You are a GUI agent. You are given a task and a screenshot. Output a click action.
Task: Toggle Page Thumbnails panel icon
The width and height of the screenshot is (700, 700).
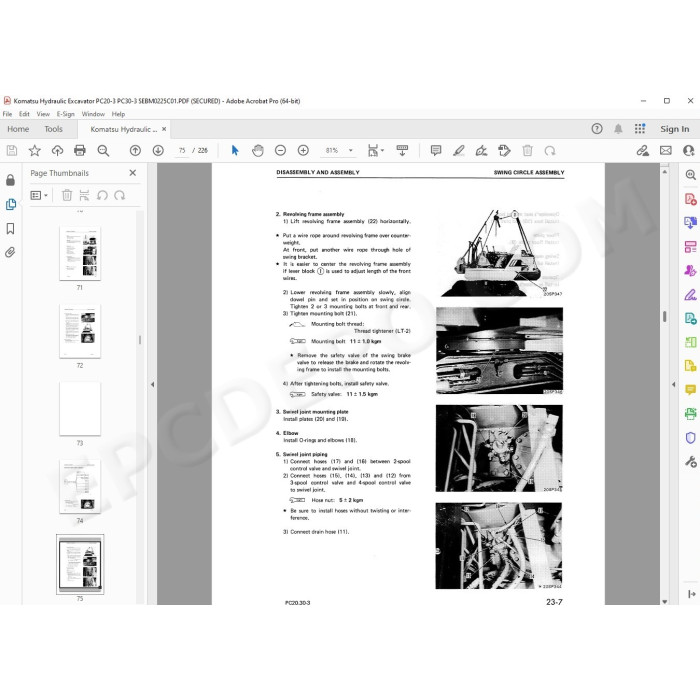point(11,204)
